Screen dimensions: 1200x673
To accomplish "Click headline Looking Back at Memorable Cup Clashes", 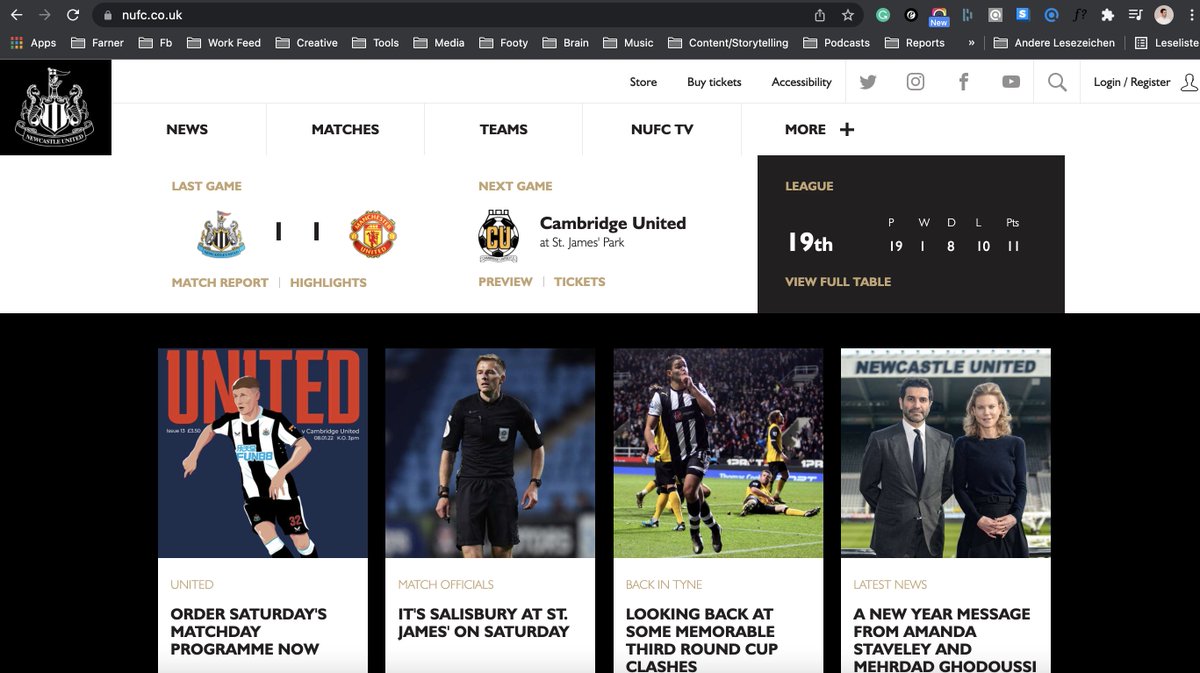I will click(x=700, y=639).
